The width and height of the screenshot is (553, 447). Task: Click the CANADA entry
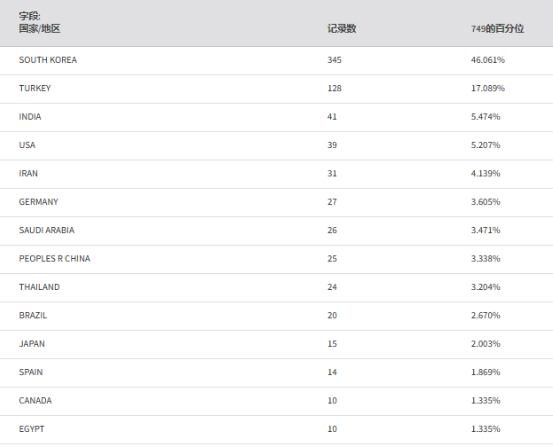tap(35, 401)
